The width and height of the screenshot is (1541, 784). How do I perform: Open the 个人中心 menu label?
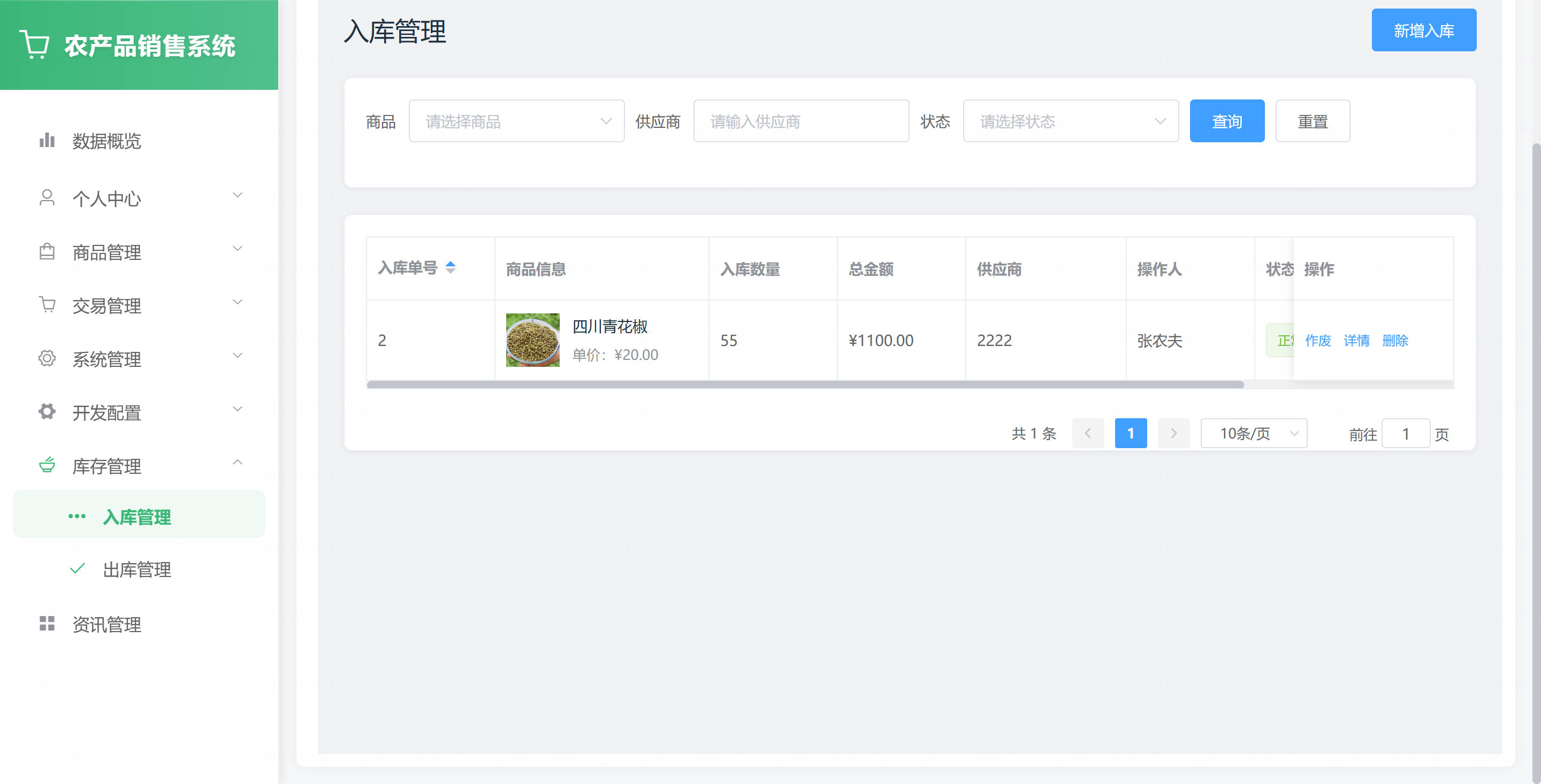106,198
